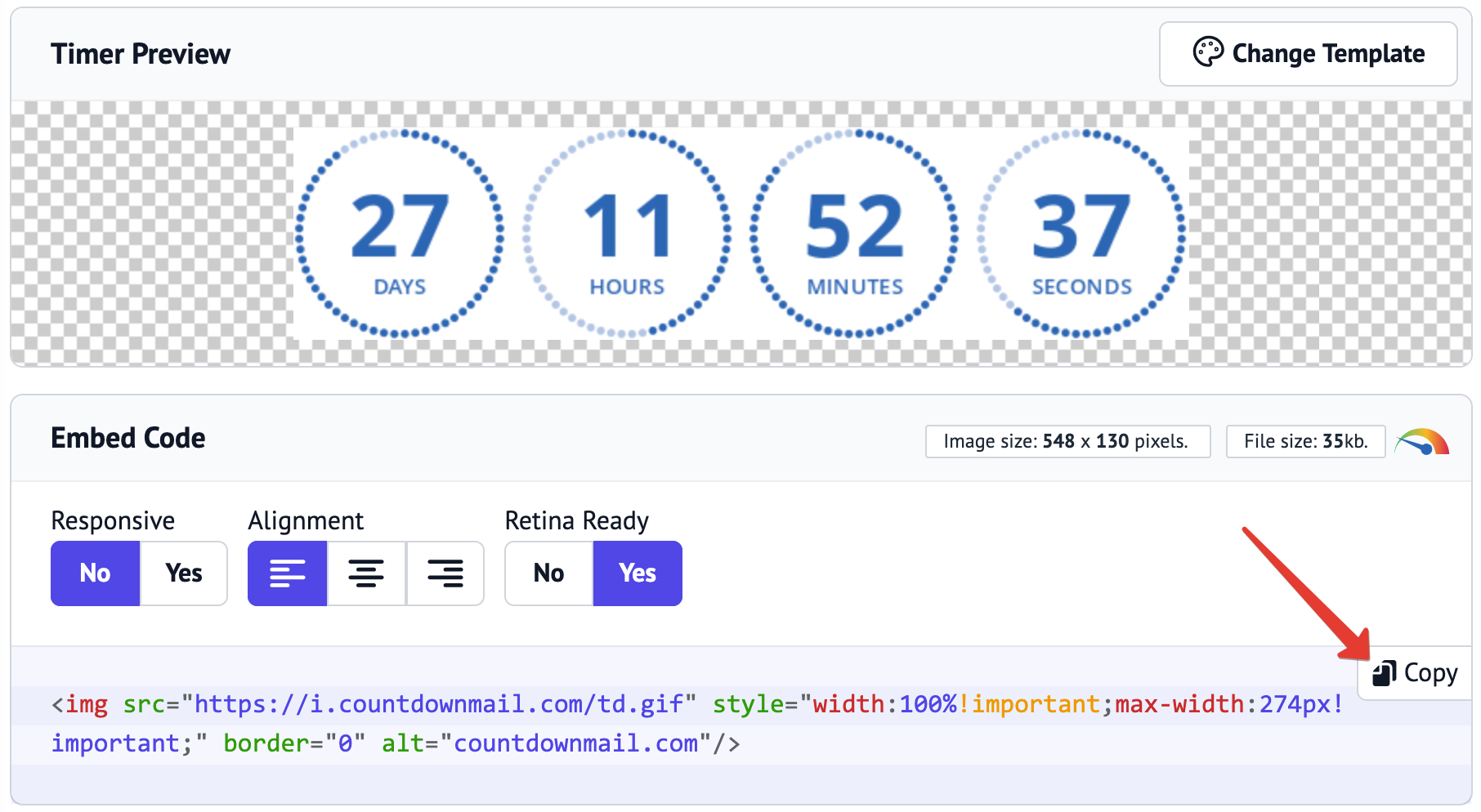This screenshot has width=1481, height=812.
Task: Select center alignment icon
Action: [366, 573]
